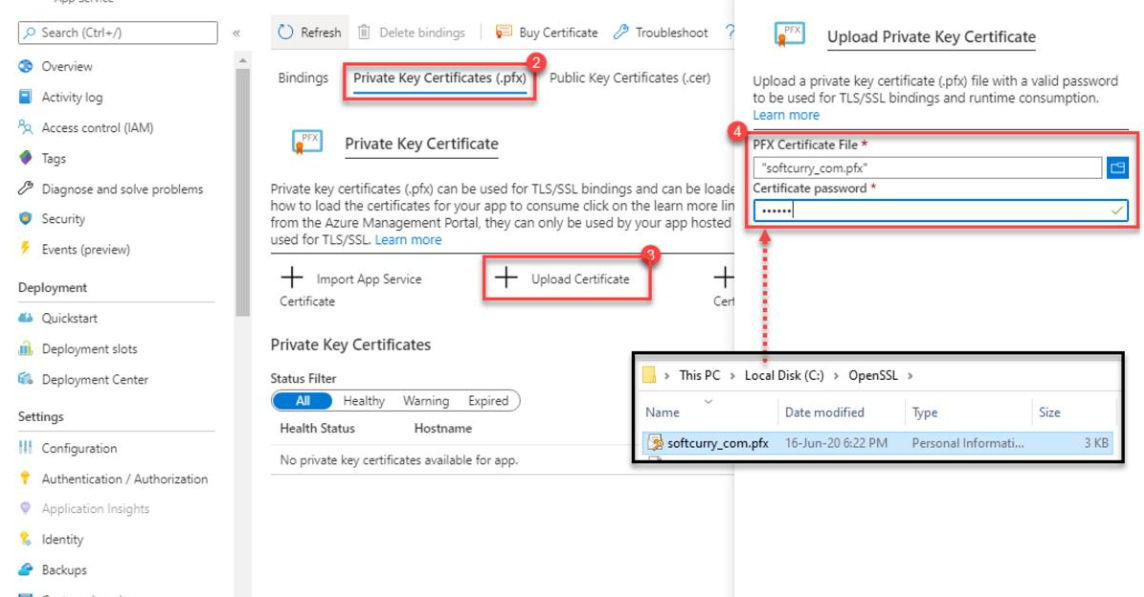The image size is (1144, 597).
Task: Switch to the Bindings tab
Action: pos(303,78)
